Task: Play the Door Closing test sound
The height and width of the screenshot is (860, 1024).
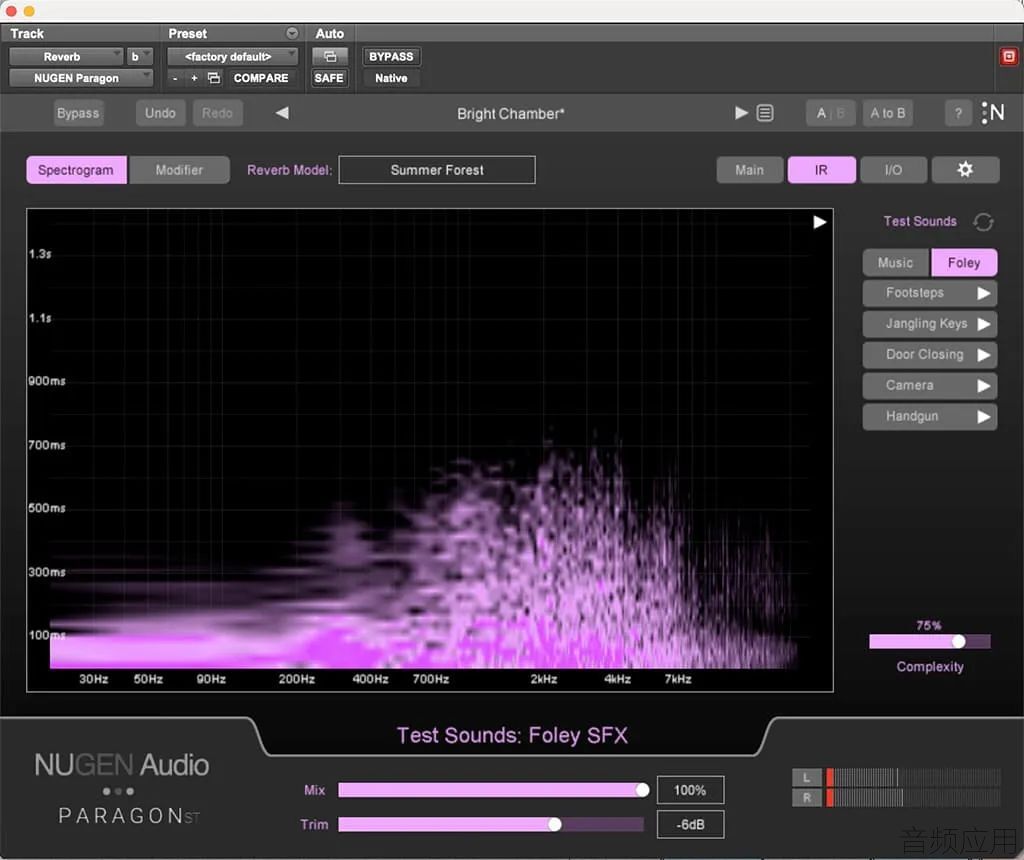Action: [x=984, y=355]
